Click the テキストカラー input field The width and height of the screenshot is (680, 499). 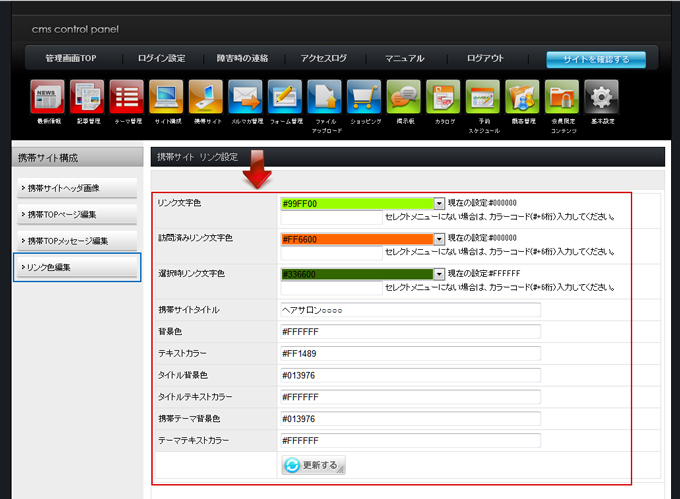(x=410, y=354)
